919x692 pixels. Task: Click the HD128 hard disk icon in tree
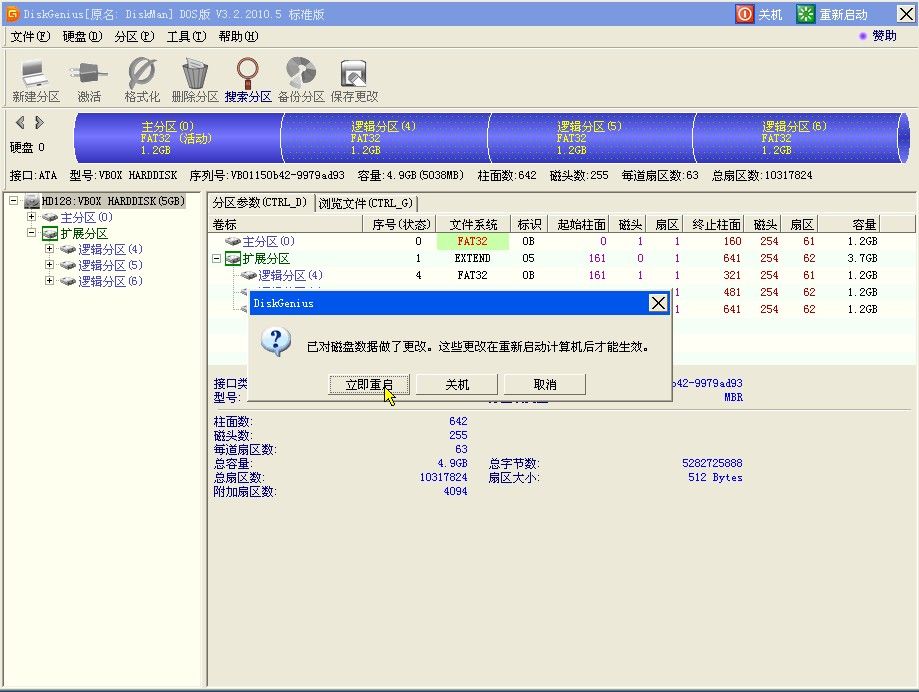point(32,202)
